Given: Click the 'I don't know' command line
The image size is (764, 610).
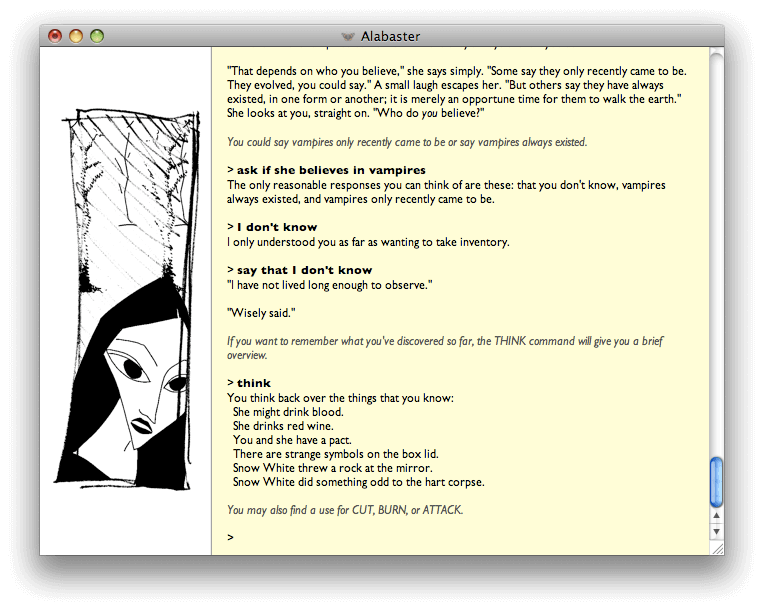Looking at the screenshot, I should coord(272,227).
